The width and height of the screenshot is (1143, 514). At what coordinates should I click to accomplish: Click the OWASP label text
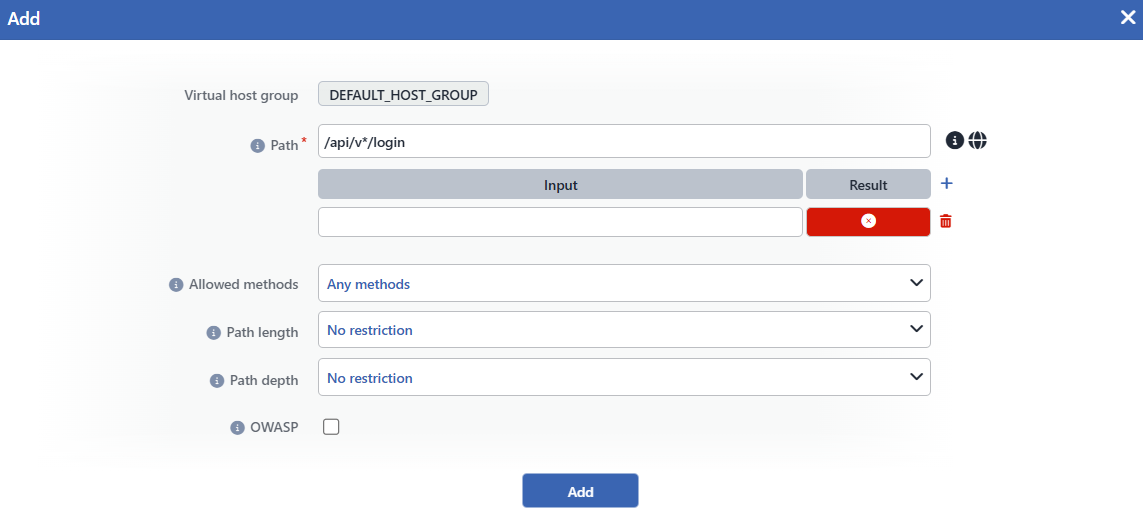click(x=274, y=427)
